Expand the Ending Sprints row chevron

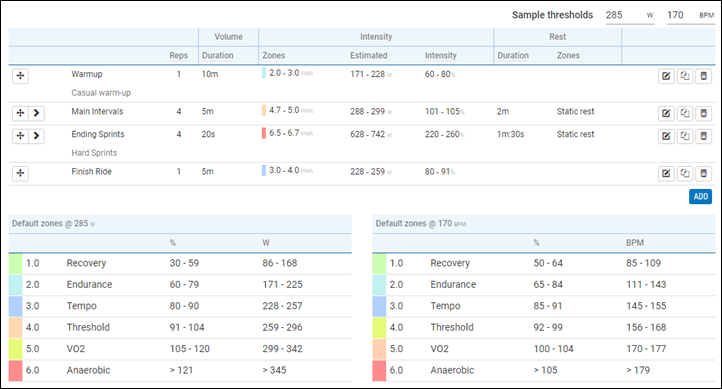[x=36, y=136]
